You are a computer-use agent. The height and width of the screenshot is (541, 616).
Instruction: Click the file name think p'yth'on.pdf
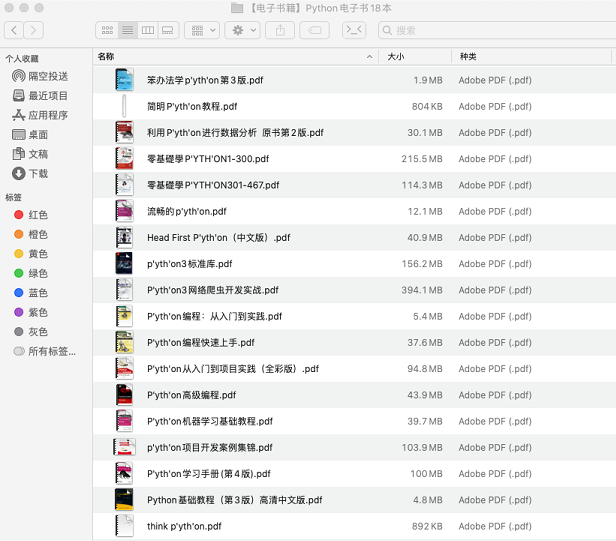[184, 526]
